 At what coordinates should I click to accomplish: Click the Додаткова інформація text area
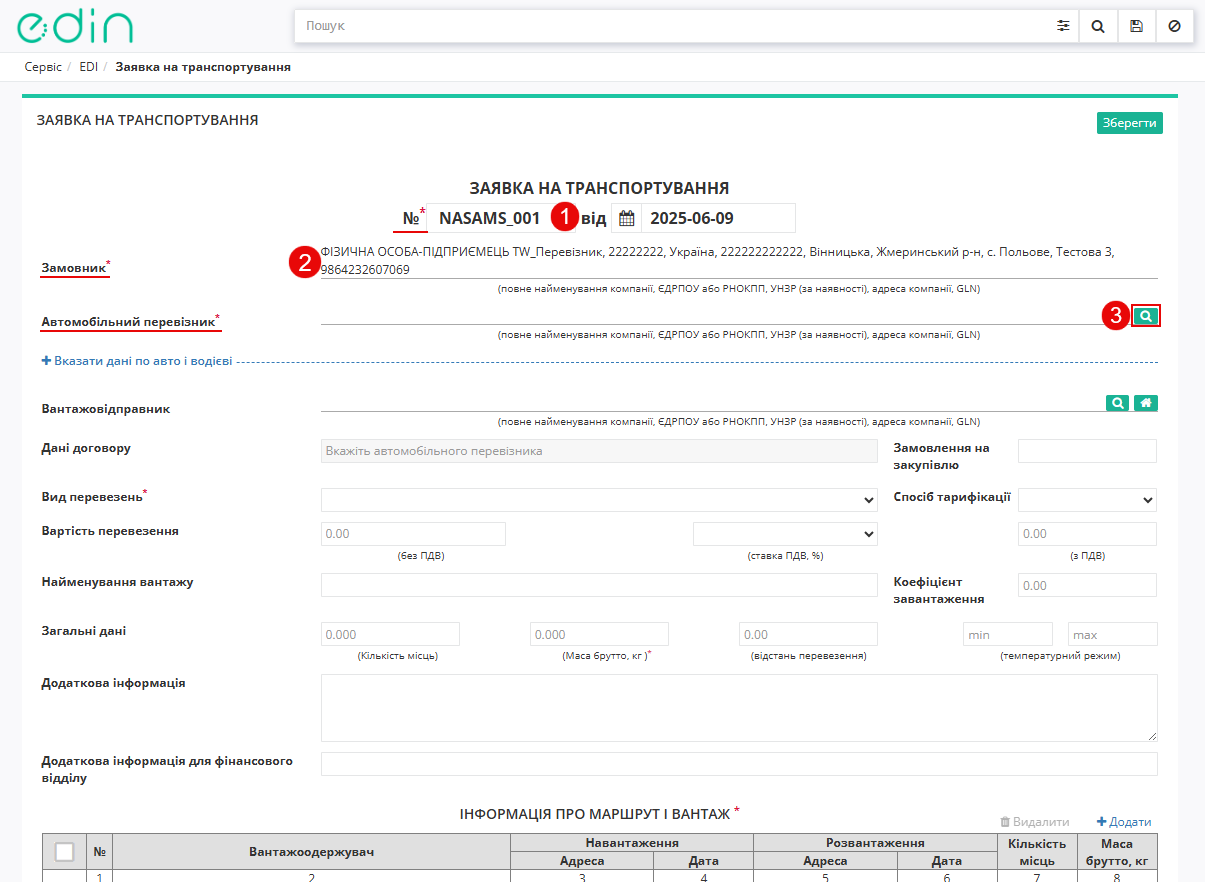pos(739,707)
